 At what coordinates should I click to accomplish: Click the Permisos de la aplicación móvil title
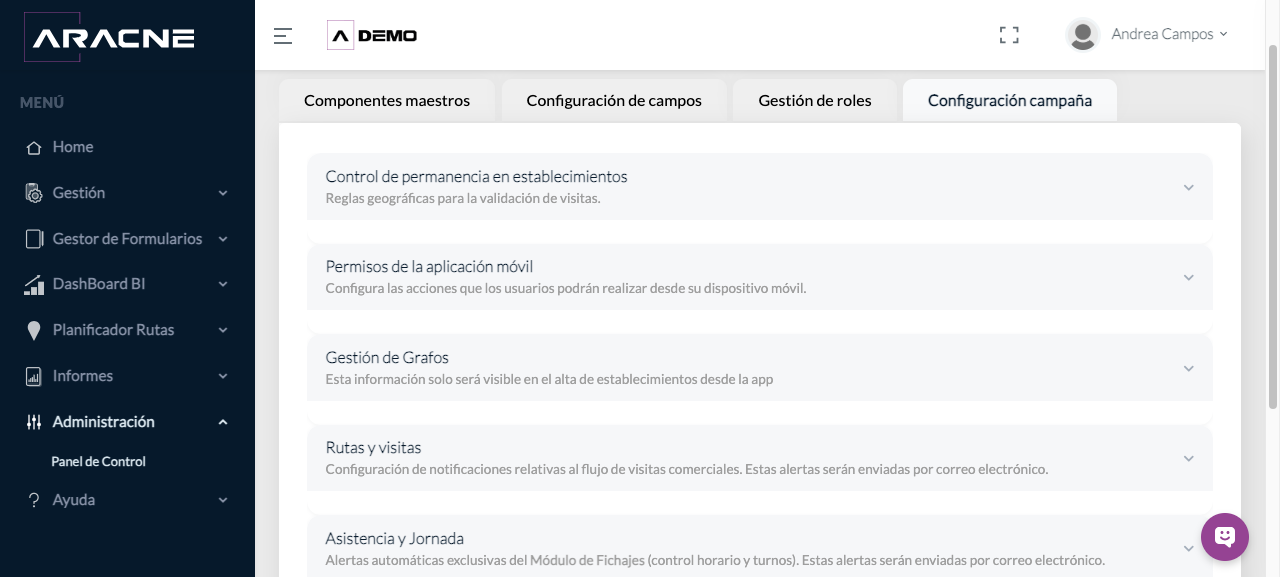coord(430,267)
